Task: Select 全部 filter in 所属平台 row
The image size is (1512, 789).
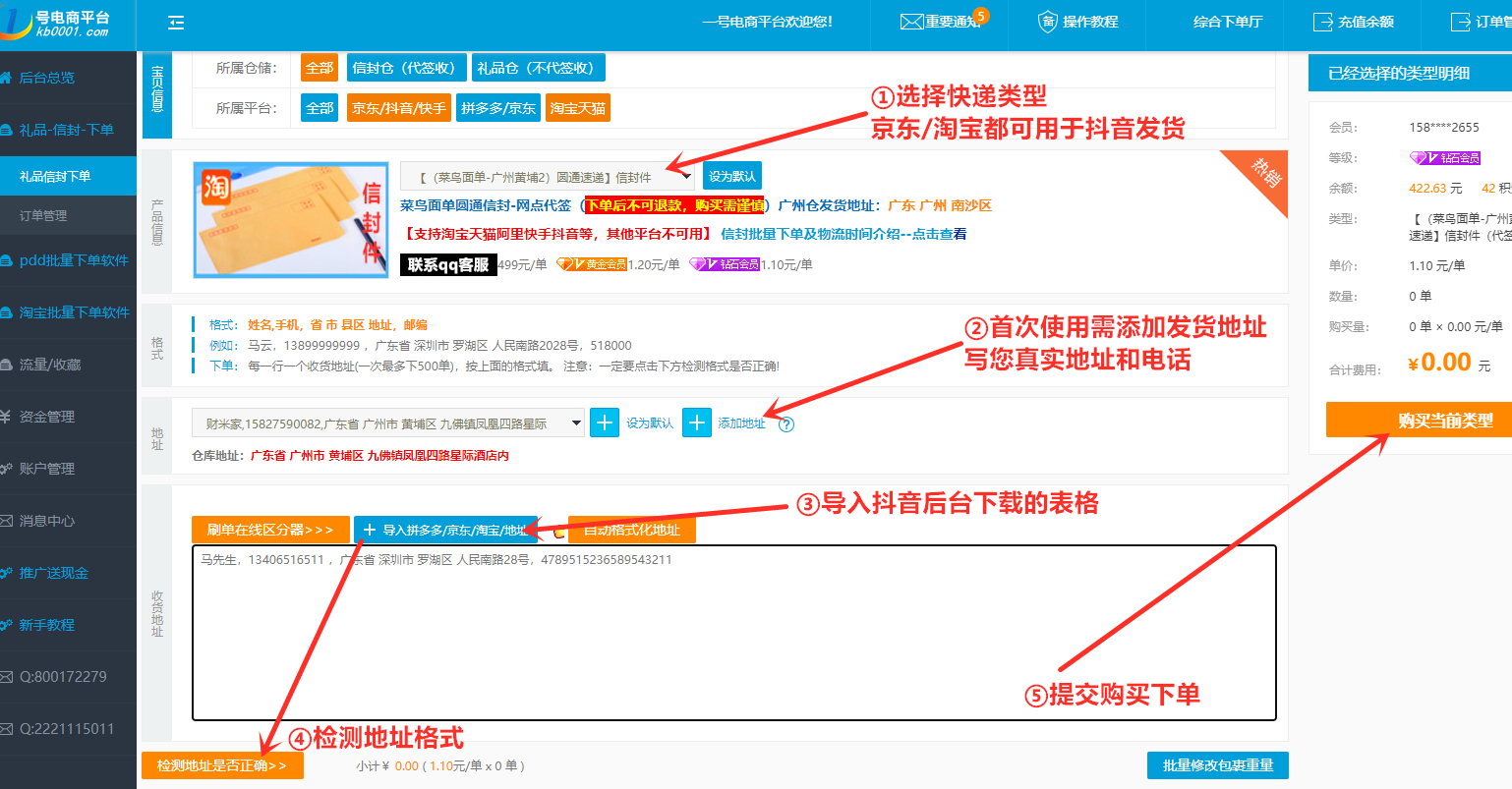Action: 320,108
